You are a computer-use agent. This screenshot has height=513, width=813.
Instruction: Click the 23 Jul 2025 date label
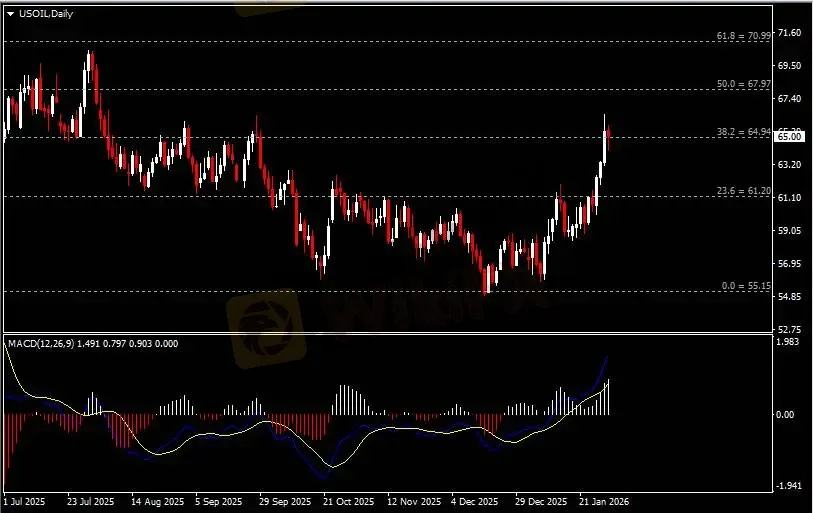[91, 502]
